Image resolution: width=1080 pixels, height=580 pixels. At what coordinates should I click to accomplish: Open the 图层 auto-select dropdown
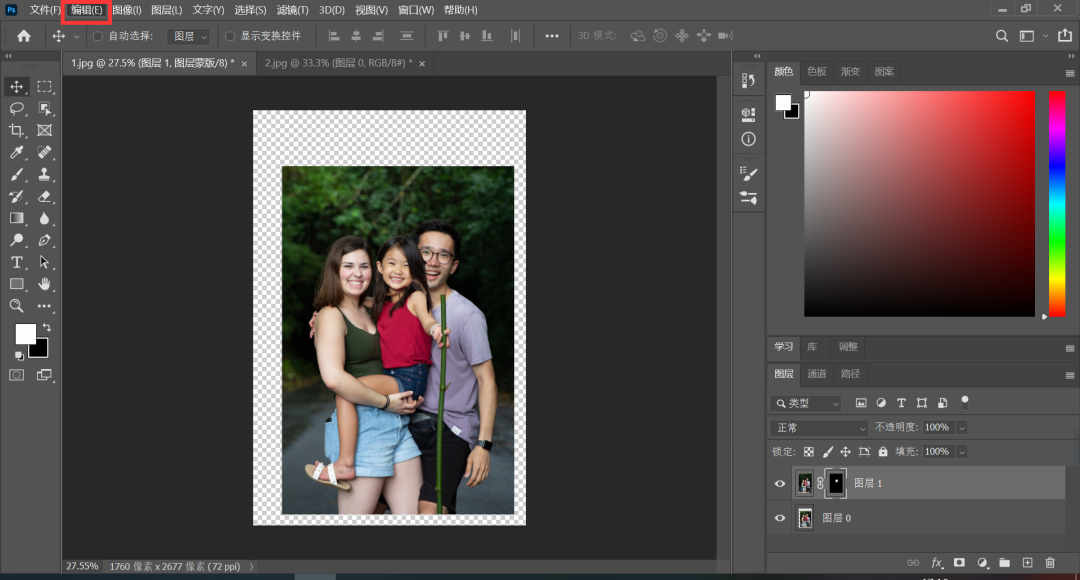[x=188, y=36]
